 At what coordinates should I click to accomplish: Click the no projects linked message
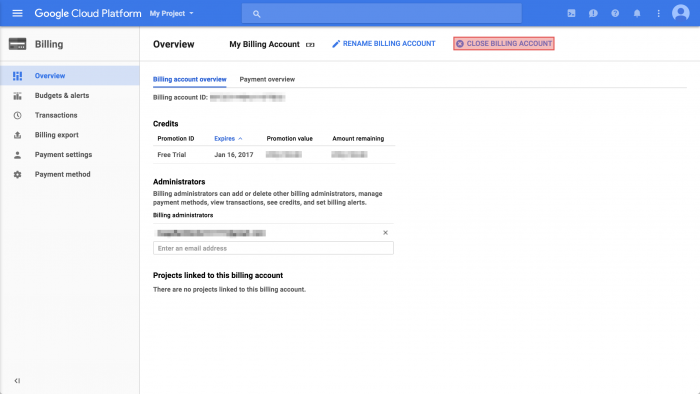[229, 290]
